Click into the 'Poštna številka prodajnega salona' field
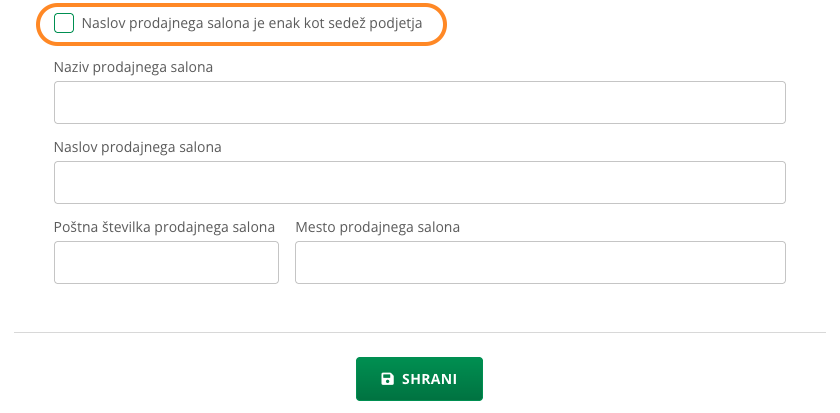The width and height of the screenshot is (840, 413). point(166,262)
